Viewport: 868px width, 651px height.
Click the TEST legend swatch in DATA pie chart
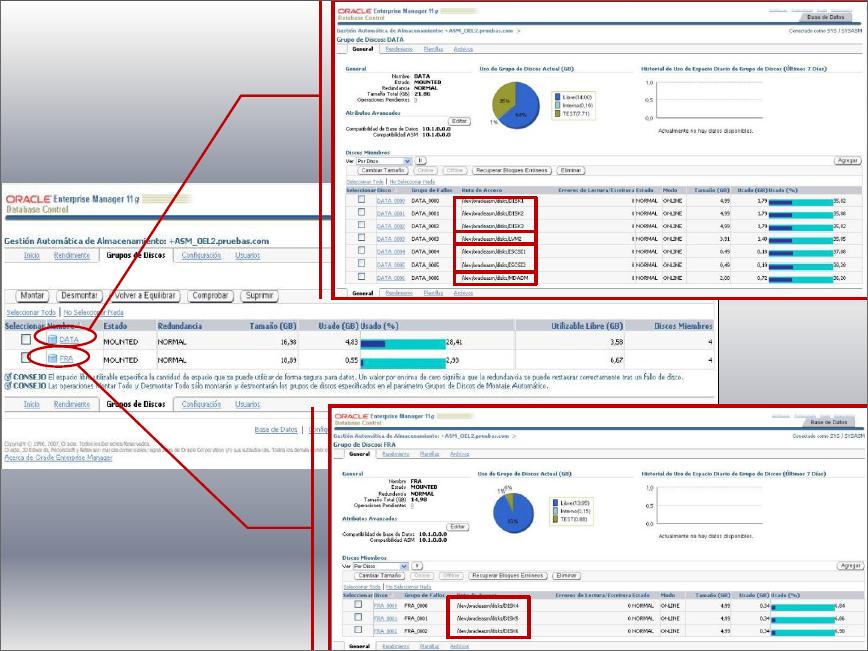(557, 113)
